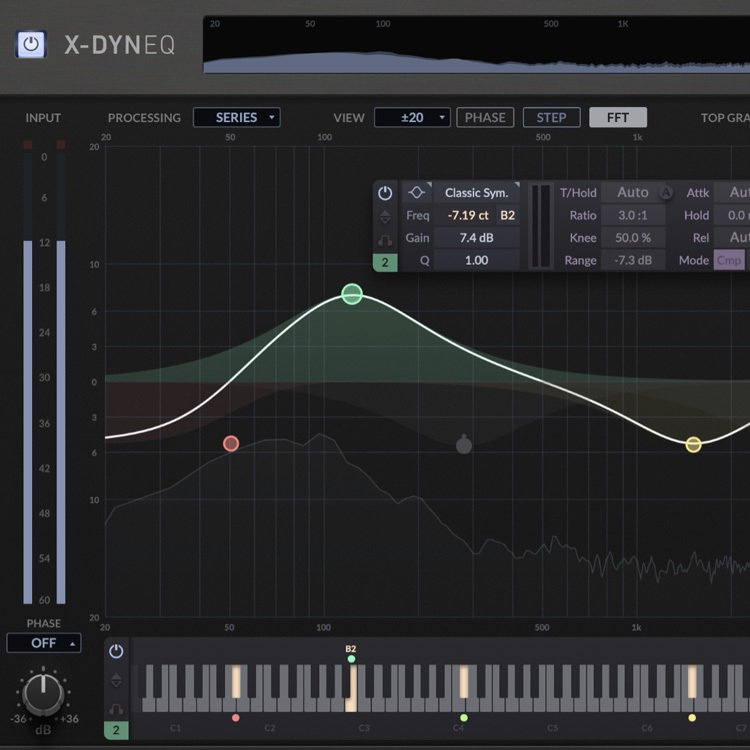The image size is (750, 750).
Task: Select the gray band node on EQ graph
Action: (463, 445)
